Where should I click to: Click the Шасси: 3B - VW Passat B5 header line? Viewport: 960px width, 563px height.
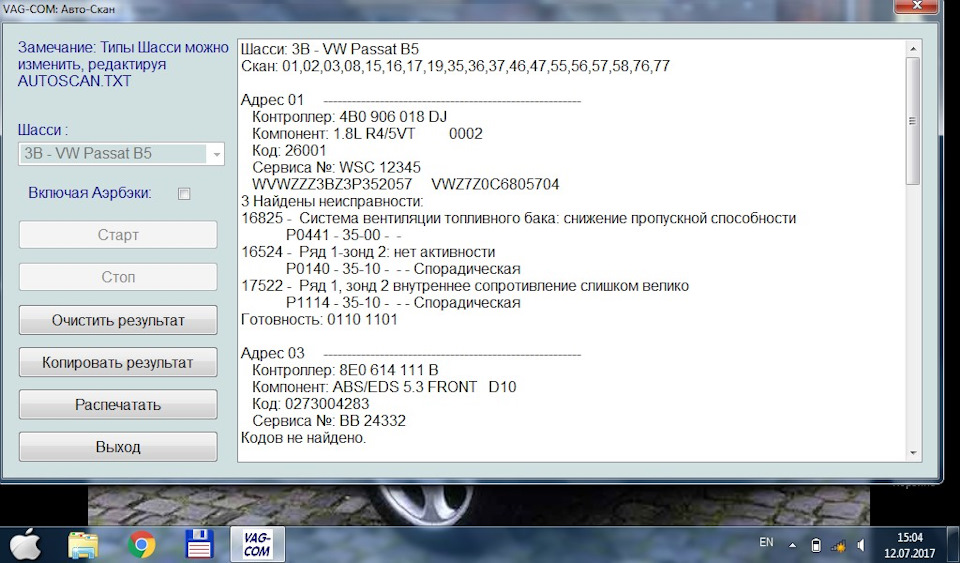[x=330, y=50]
